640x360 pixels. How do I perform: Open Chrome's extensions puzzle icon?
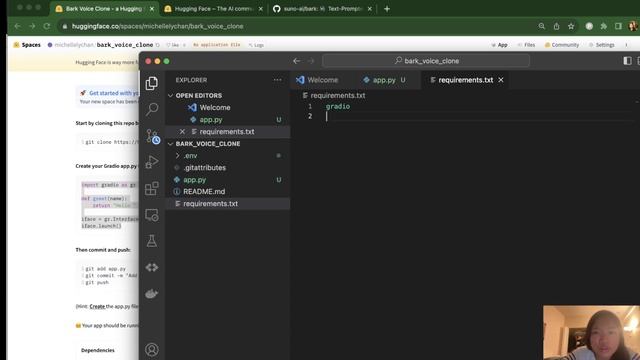tap(604, 26)
